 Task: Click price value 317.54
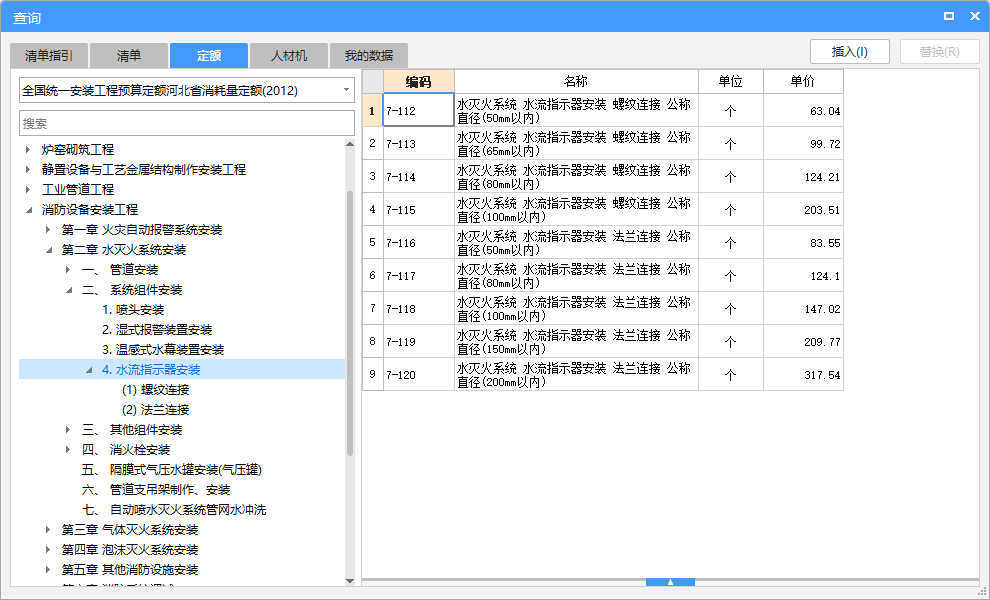tap(822, 375)
